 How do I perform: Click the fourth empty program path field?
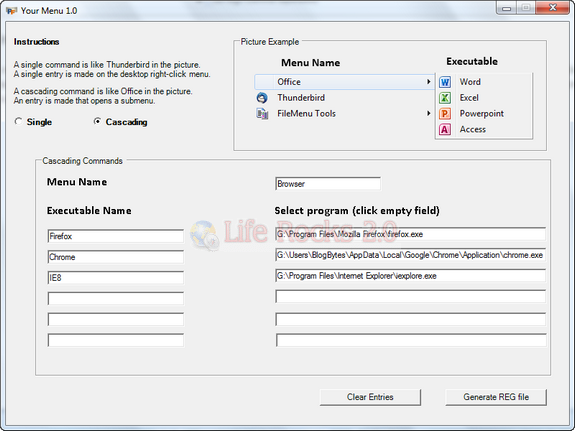click(410, 296)
